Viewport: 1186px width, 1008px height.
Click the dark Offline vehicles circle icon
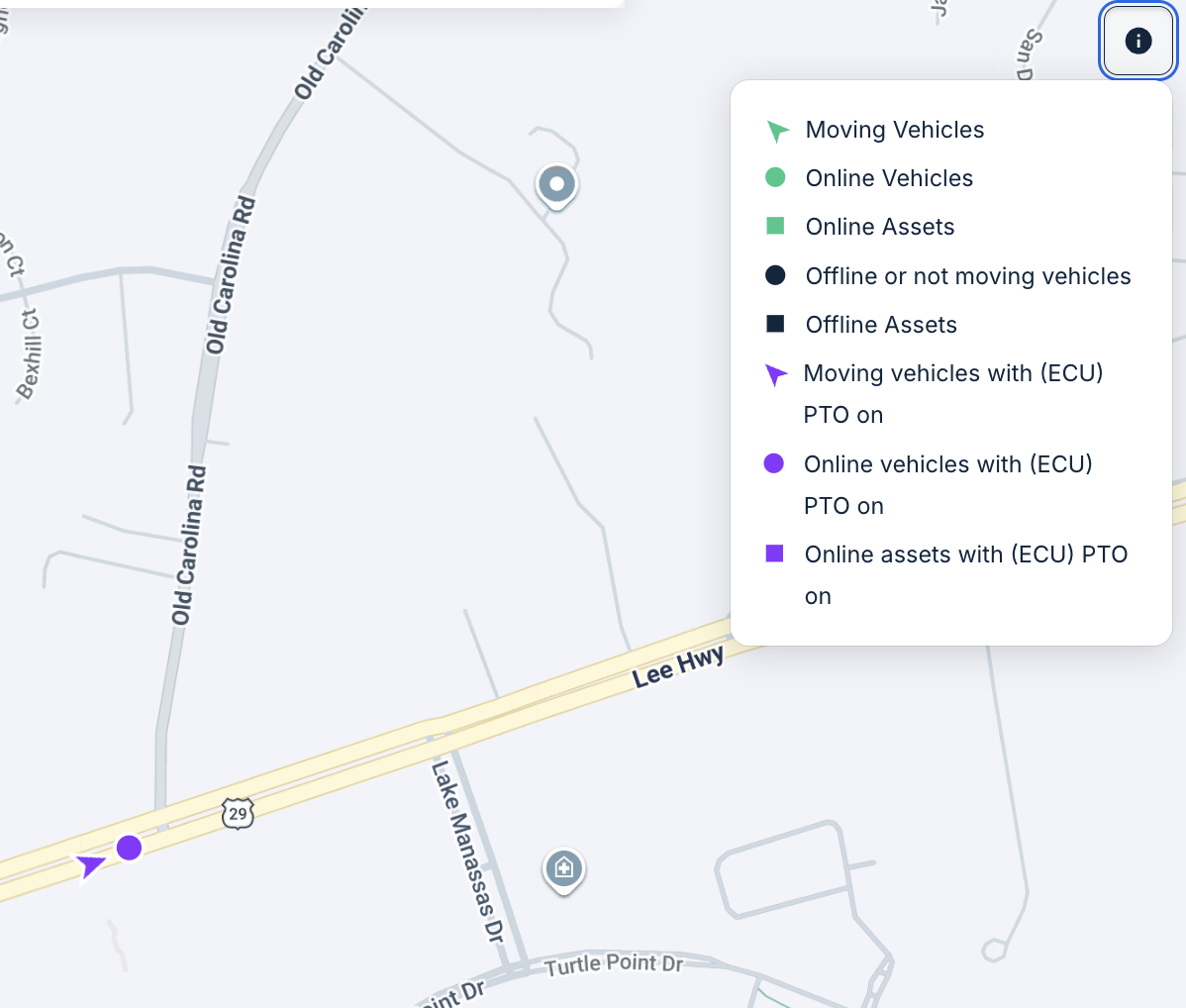775,275
